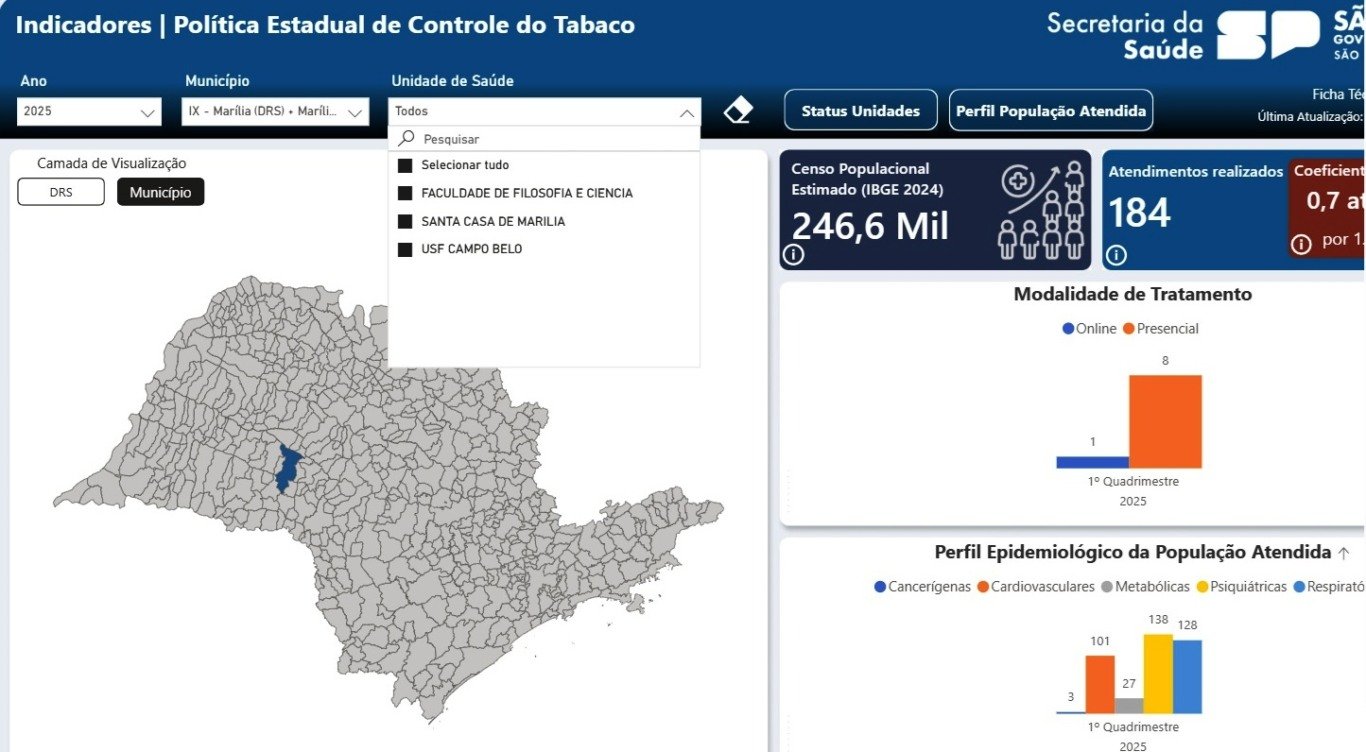This screenshot has height=752, width=1366.
Task: Check the Selecionar tudo checkbox
Action: 405,165
